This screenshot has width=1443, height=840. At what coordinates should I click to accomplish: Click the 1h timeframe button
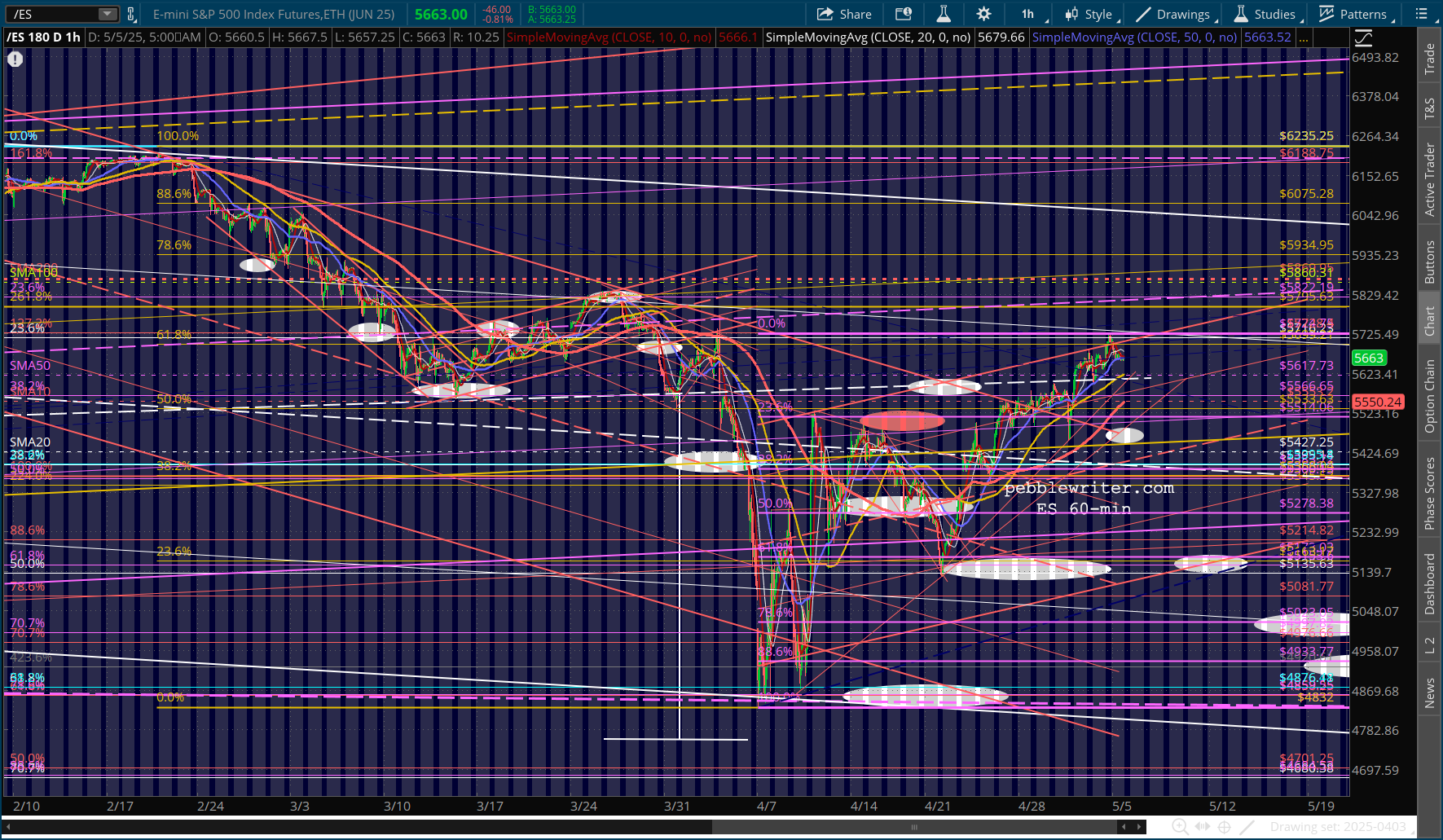[1027, 14]
